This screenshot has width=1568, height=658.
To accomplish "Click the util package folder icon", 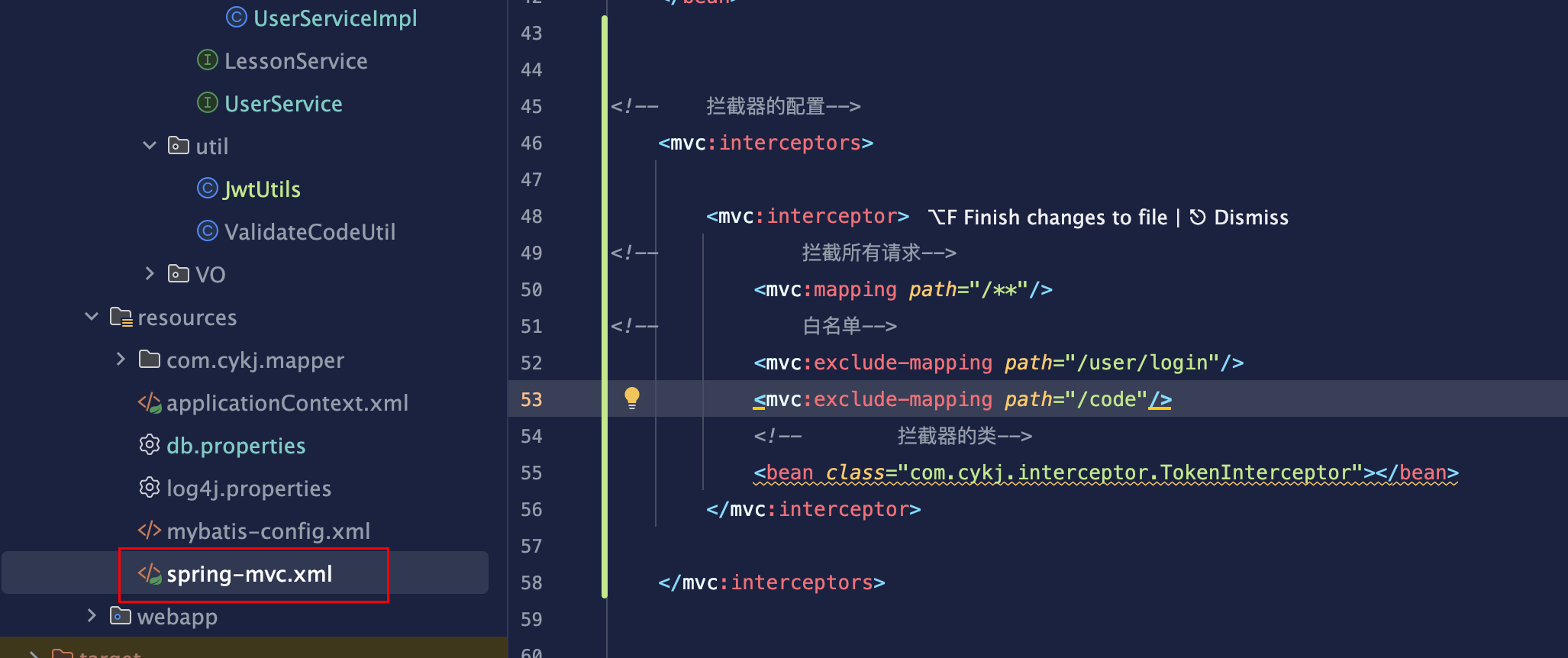I will coord(179,145).
